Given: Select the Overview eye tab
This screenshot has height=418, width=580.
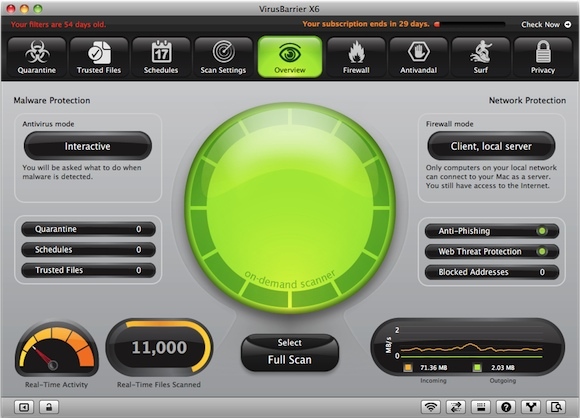Looking at the screenshot, I should (x=290, y=57).
